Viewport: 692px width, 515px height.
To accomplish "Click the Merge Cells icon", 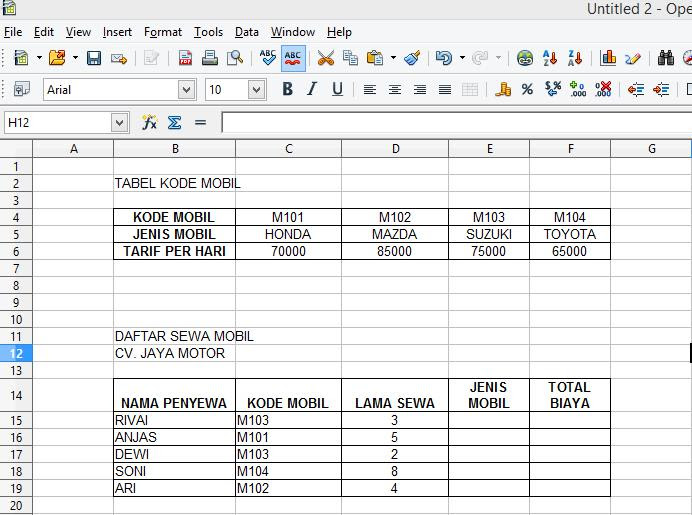I will pyautogui.click(x=470, y=90).
